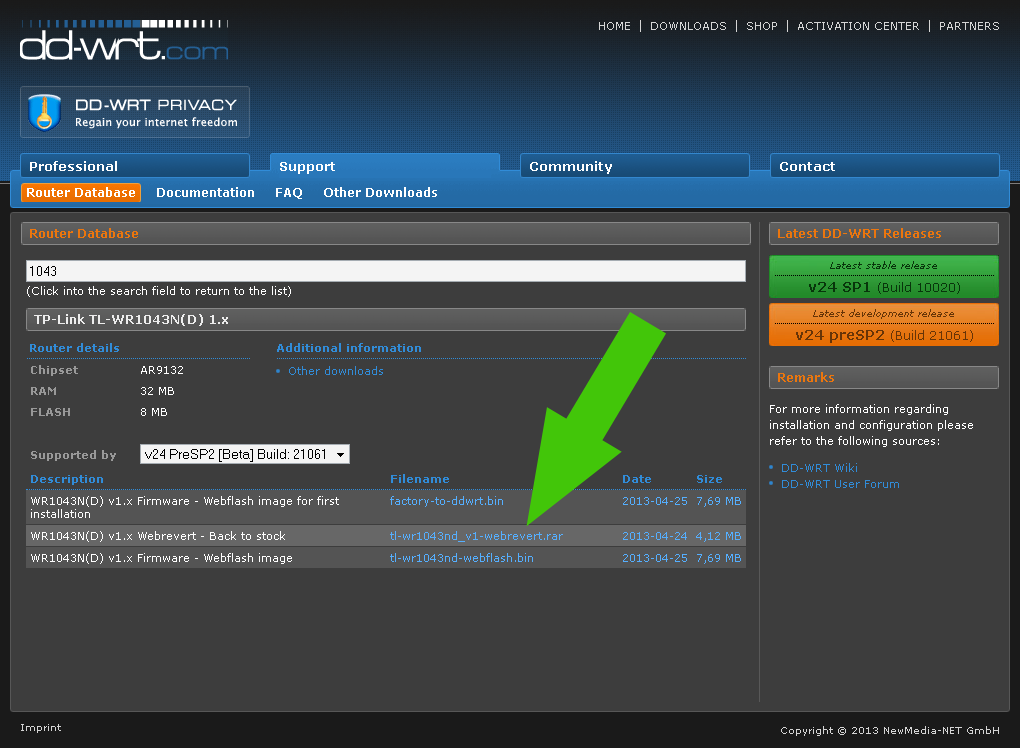The height and width of the screenshot is (748, 1020).
Task: Click the Additional information heading
Action: click(349, 348)
